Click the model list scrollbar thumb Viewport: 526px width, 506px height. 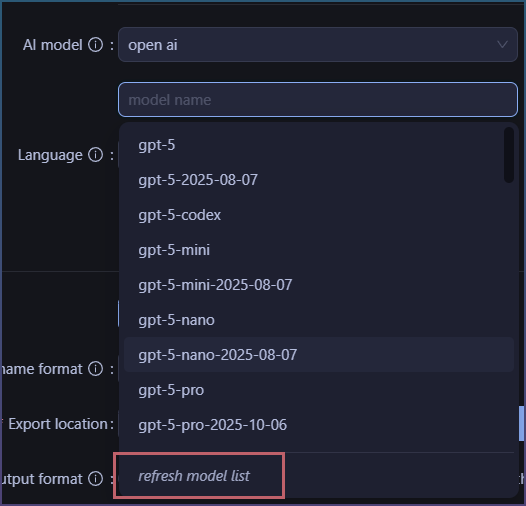509,155
